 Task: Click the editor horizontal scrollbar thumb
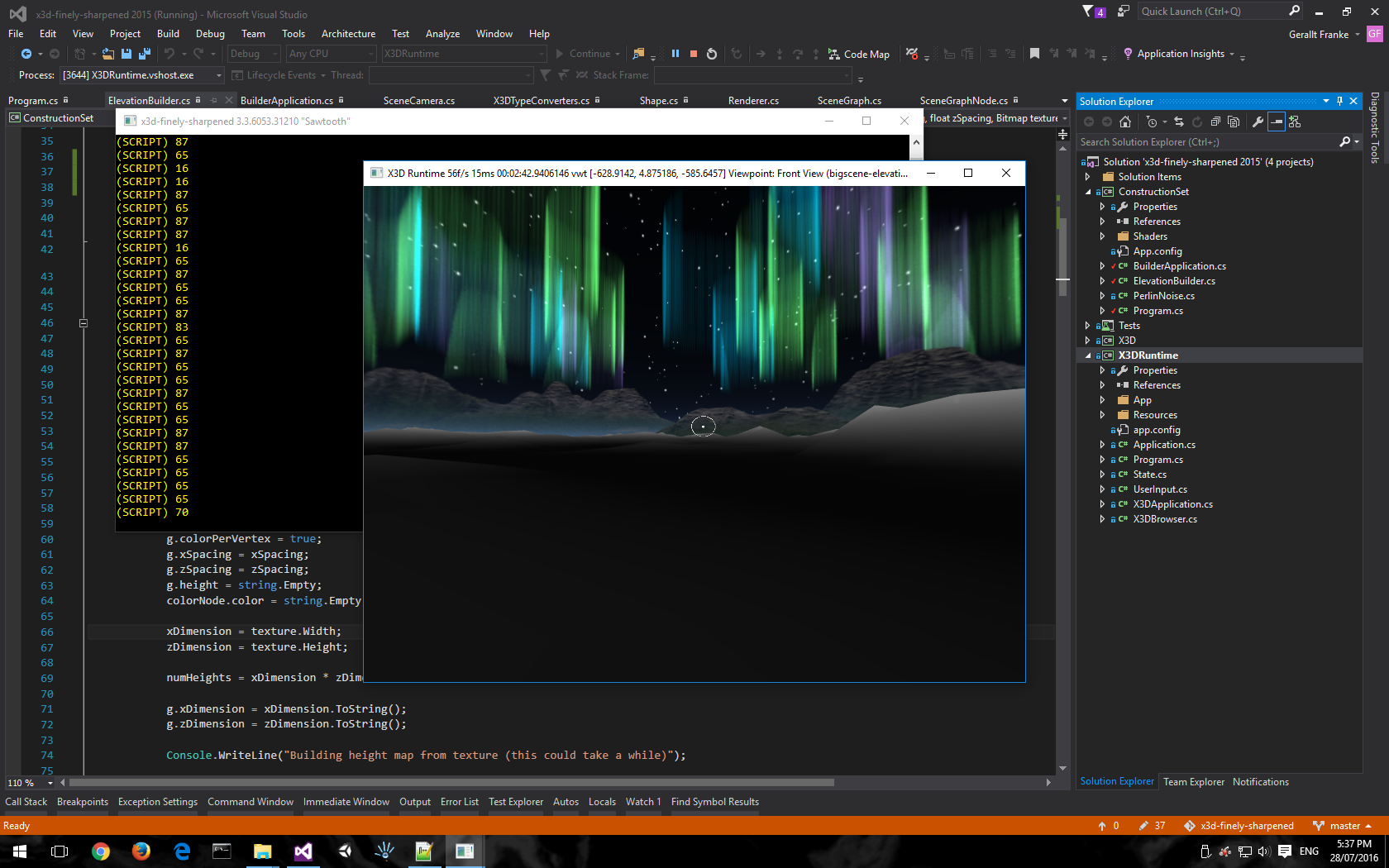[451, 782]
